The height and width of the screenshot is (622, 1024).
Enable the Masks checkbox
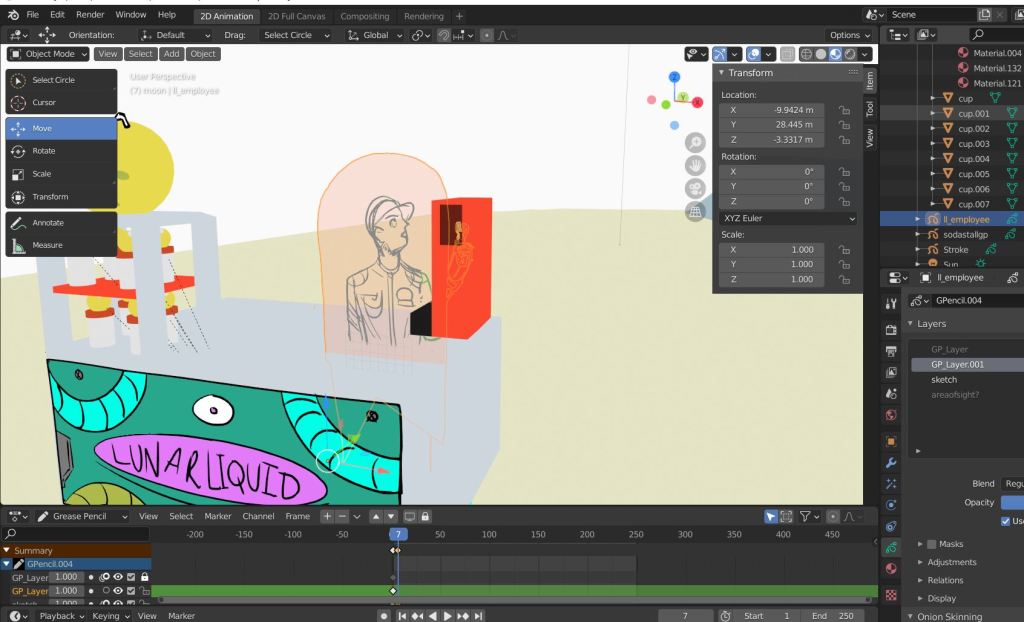tap(933, 544)
